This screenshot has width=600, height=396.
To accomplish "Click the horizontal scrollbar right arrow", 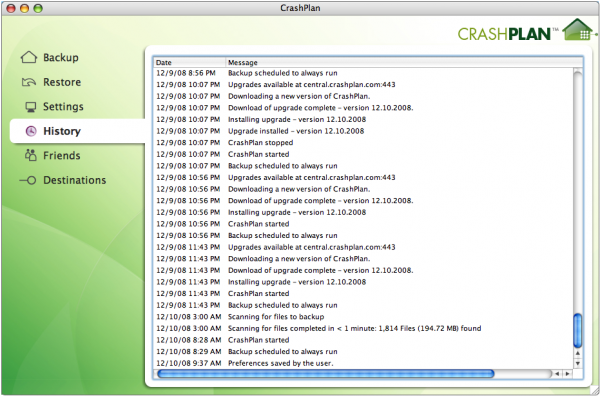I will tap(567, 374).
